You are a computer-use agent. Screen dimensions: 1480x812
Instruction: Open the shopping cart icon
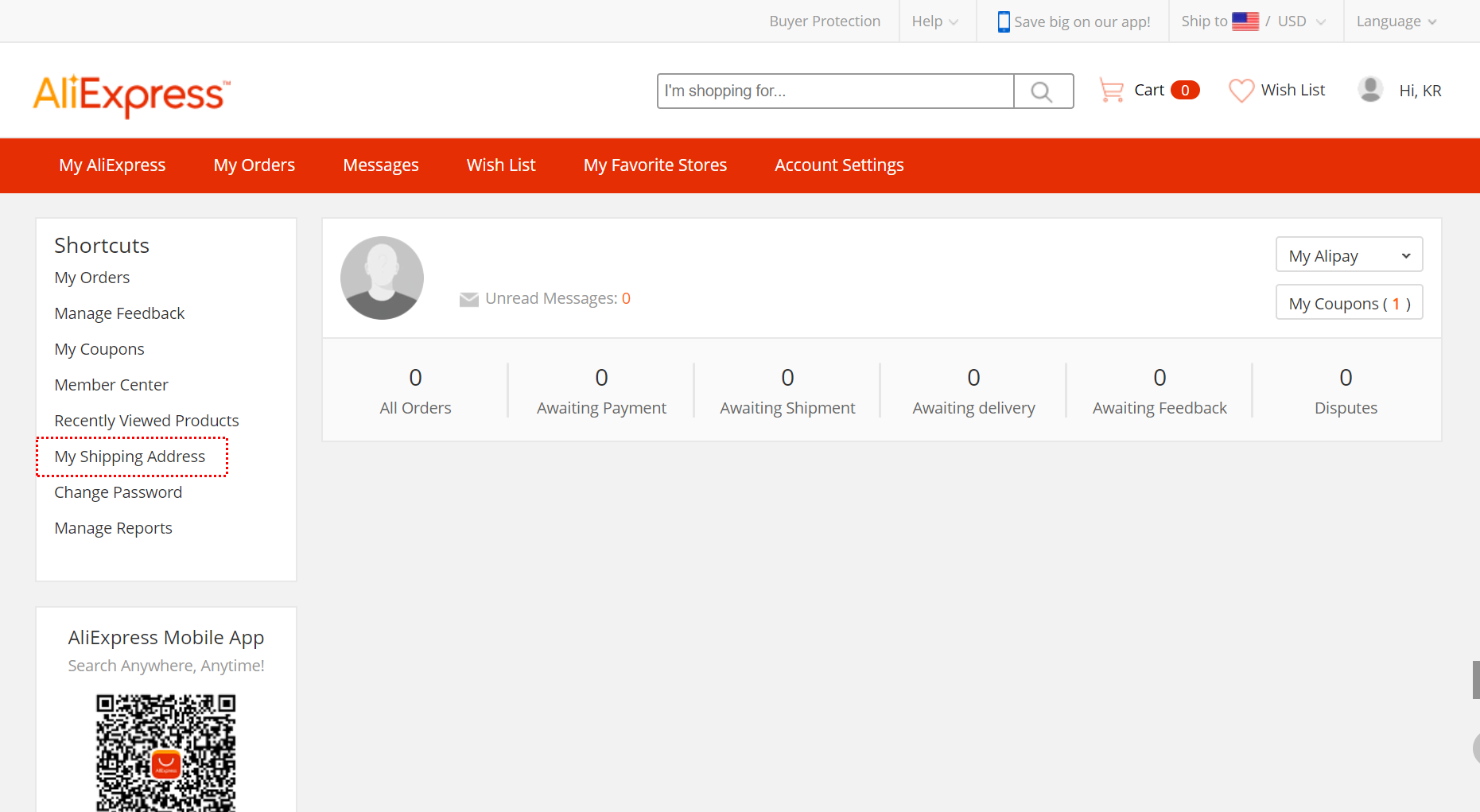(1111, 90)
